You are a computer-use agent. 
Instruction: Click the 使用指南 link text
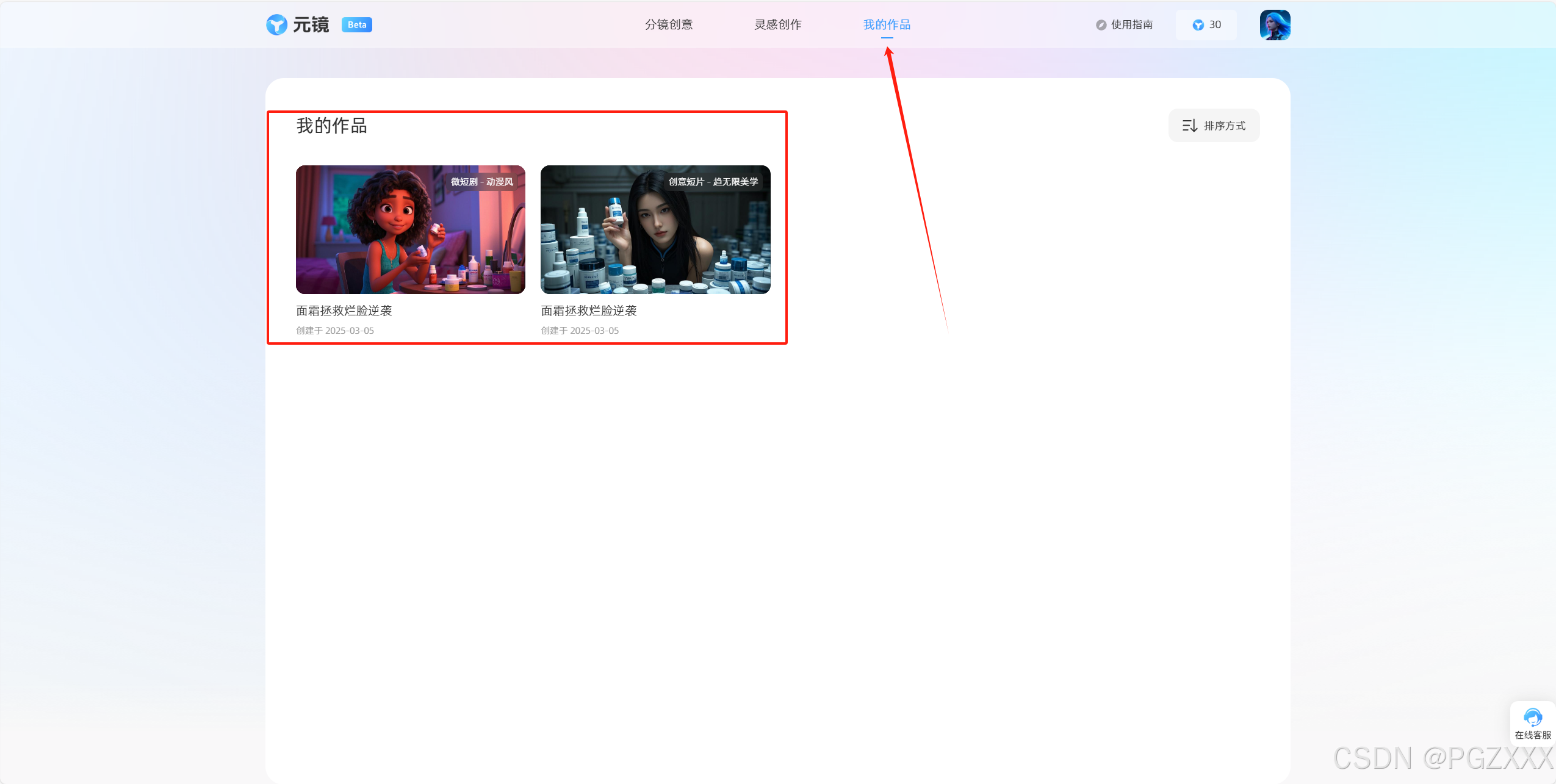[1132, 25]
